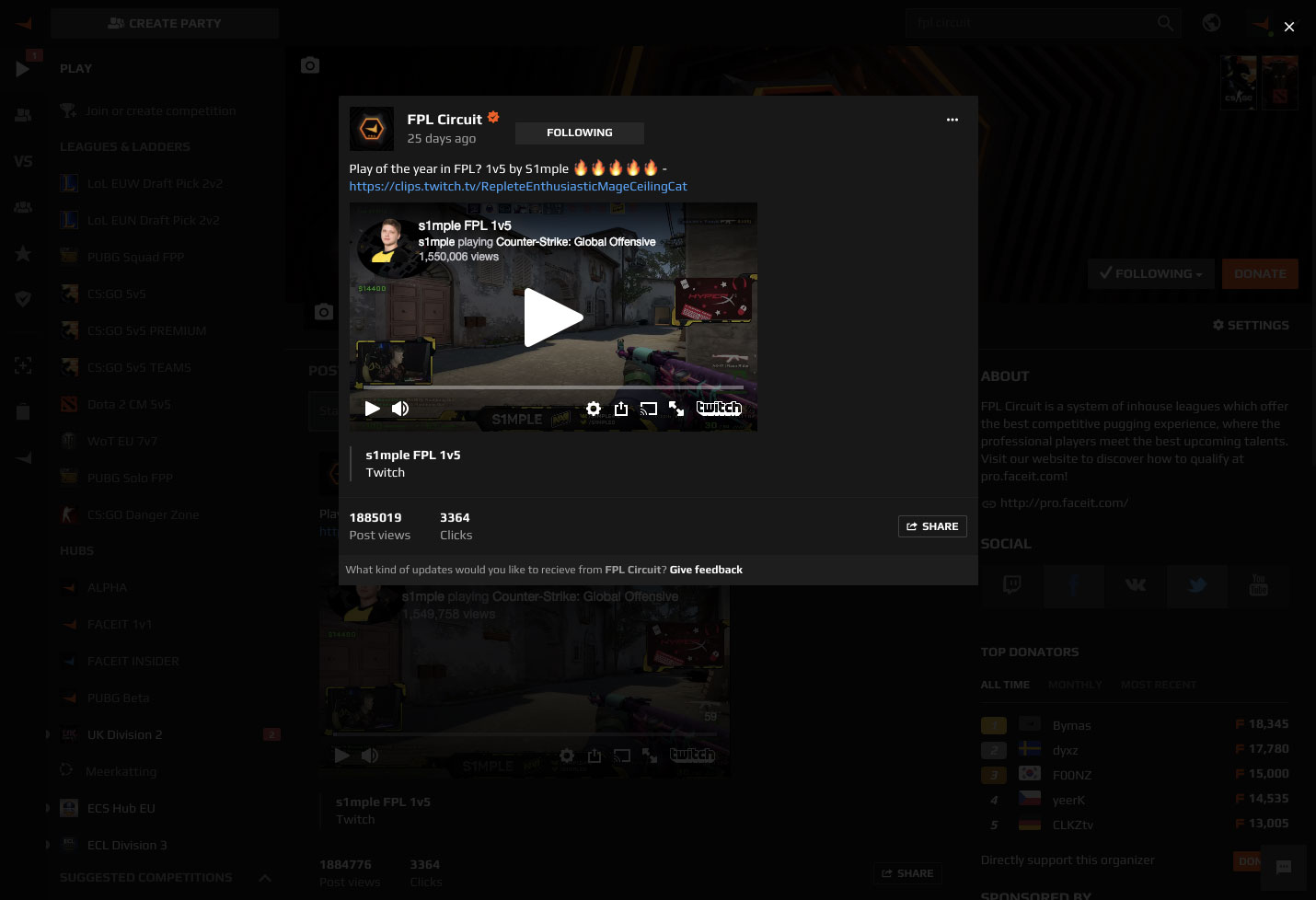The image size is (1316, 900).
Task: Open the VS matches icon in the sidebar
Action: coord(23,161)
